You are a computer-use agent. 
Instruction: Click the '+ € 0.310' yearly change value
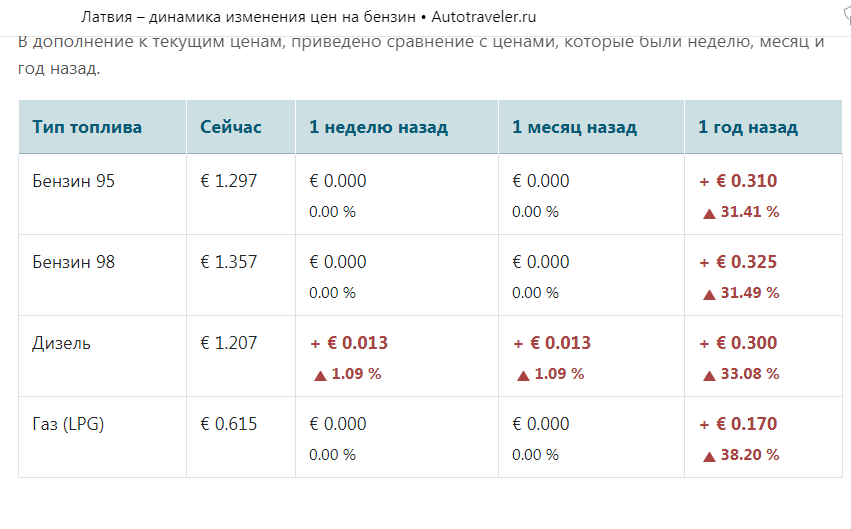click(x=738, y=181)
